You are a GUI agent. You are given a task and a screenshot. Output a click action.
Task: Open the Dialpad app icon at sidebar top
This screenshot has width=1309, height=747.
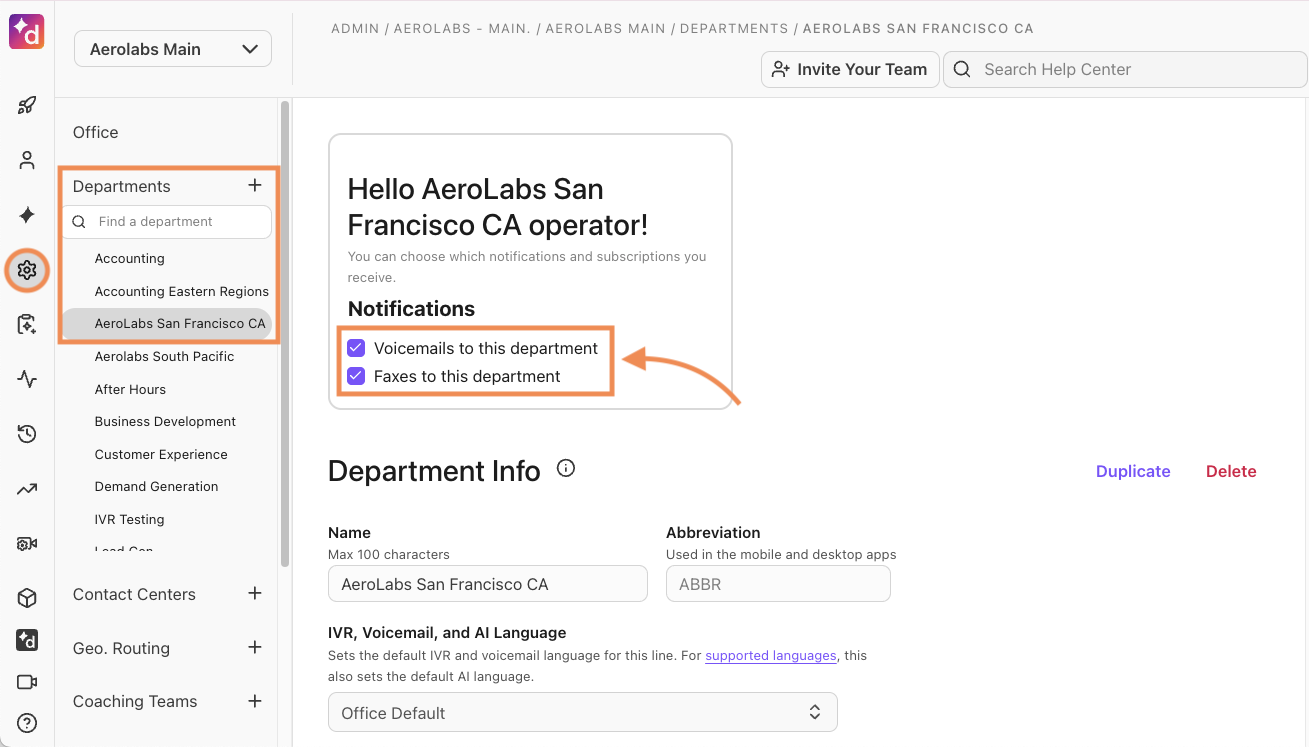26,31
